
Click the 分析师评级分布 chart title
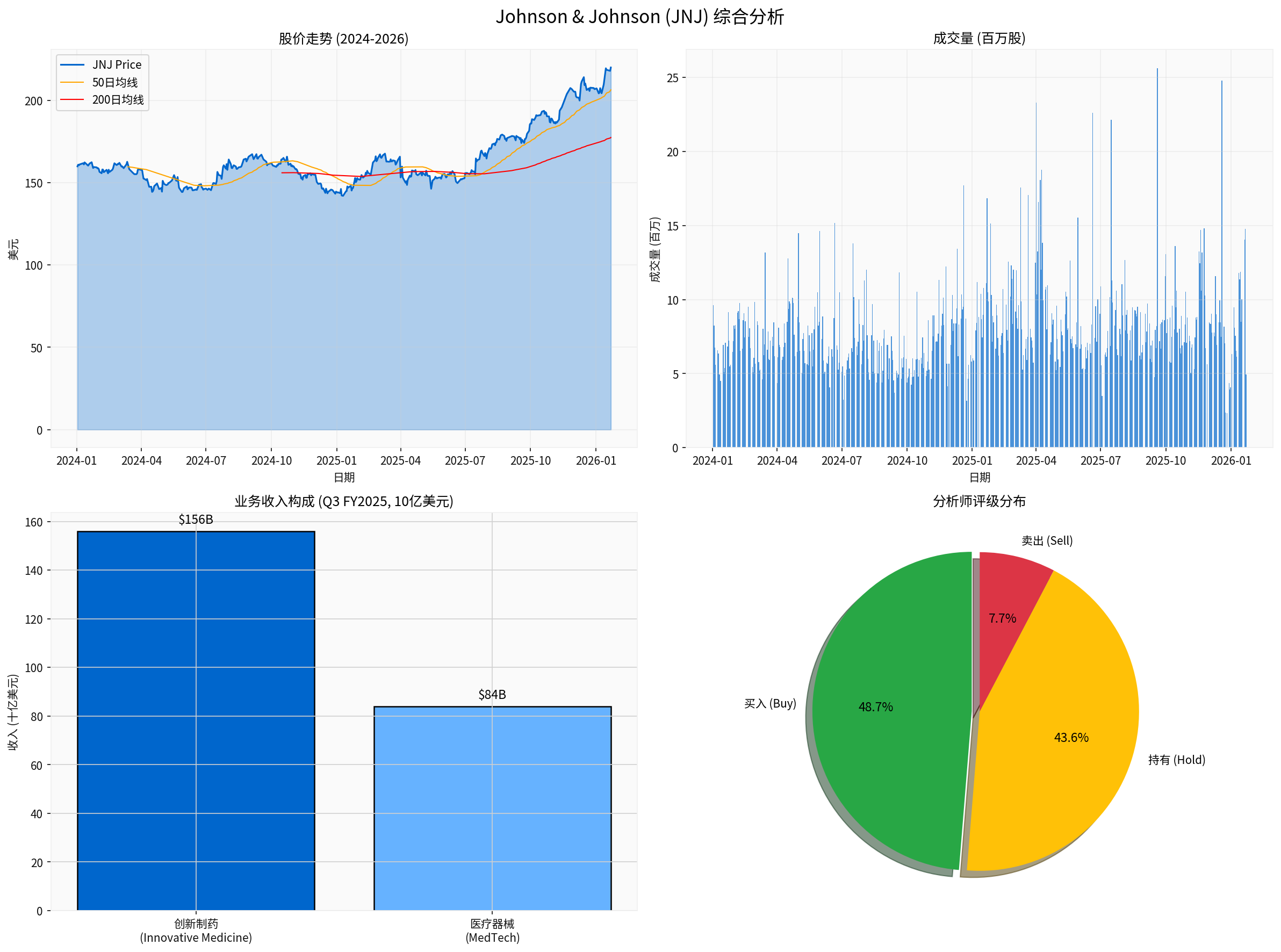tap(979, 501)
